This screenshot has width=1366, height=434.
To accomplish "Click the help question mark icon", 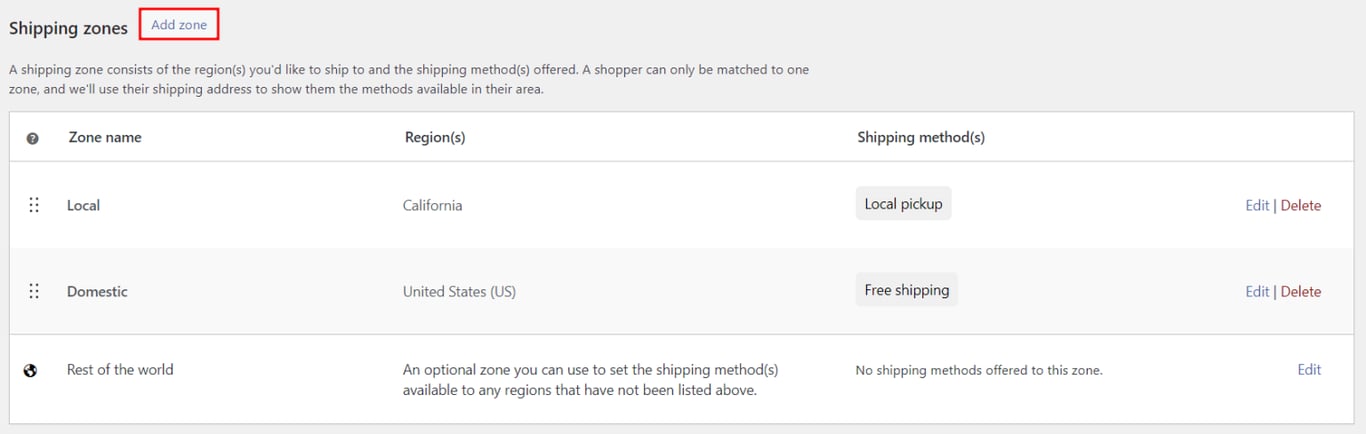I will pos(32,139).
